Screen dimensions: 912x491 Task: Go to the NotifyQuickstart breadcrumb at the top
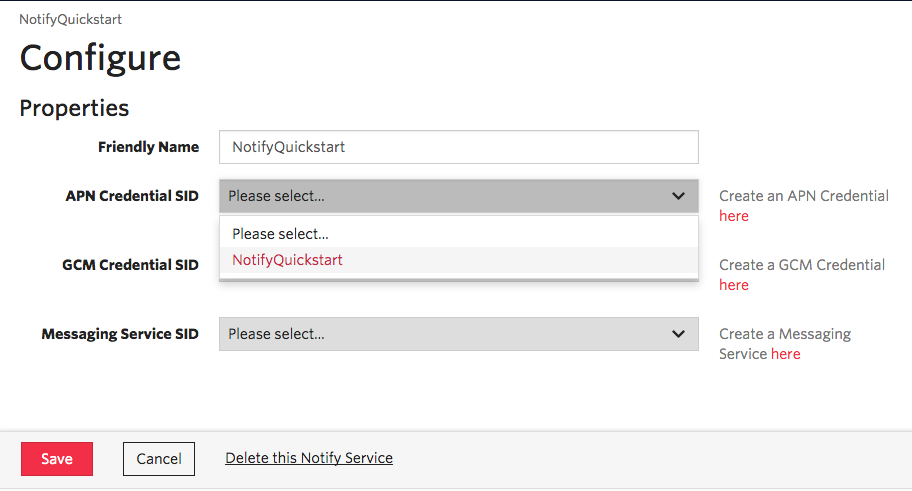[70, 19]
